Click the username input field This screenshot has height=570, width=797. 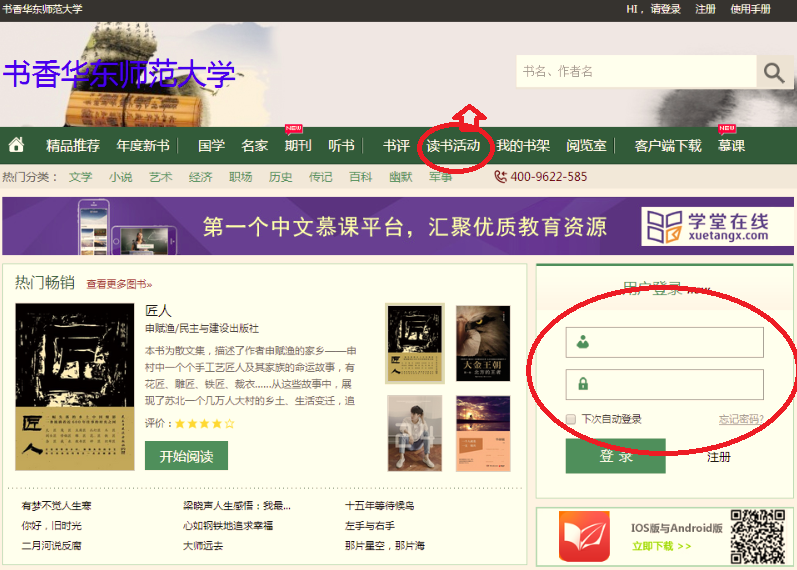tap(664, 342)
